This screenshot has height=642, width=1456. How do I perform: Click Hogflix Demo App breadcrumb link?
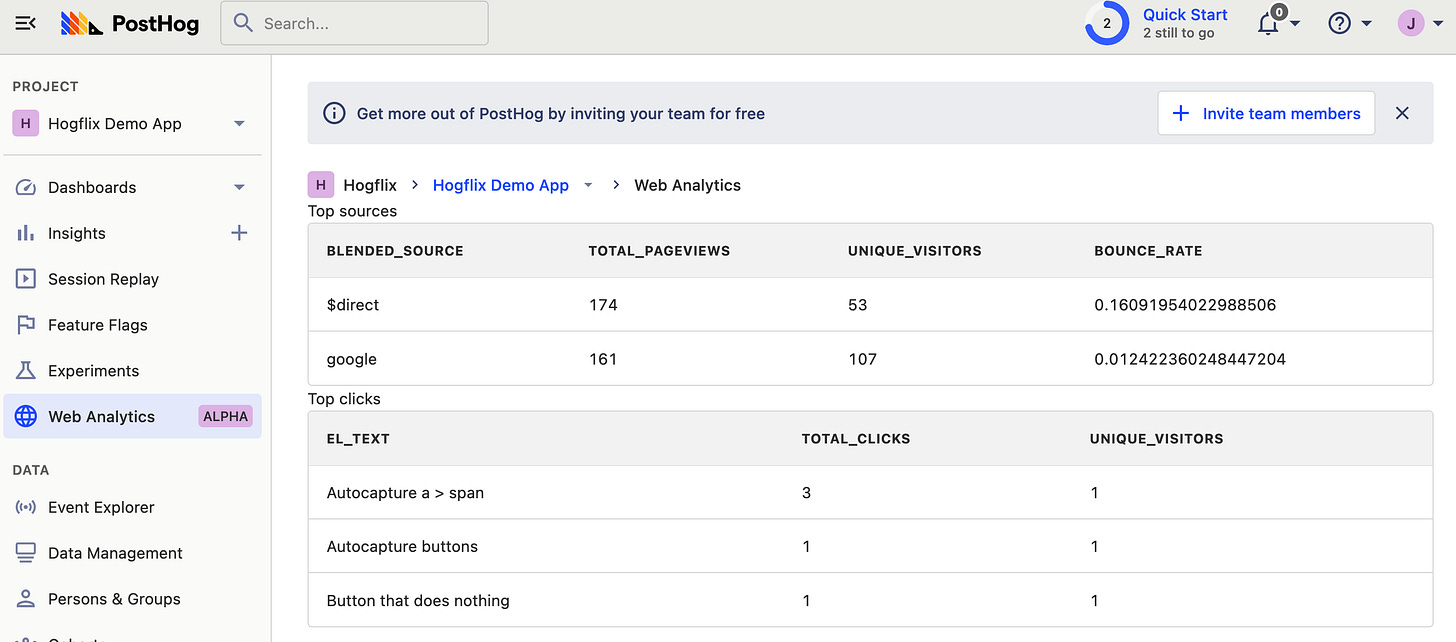tap(500, 185)
